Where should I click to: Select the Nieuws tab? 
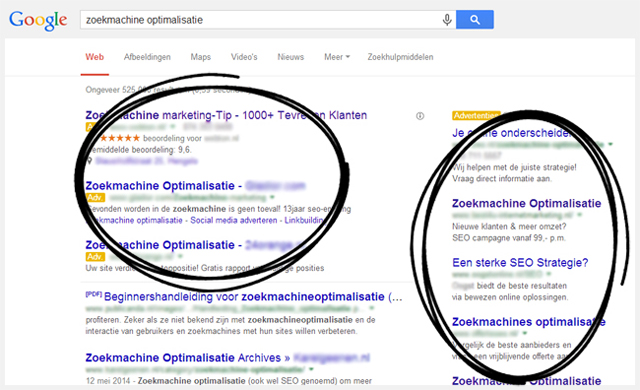coord(291,57)
